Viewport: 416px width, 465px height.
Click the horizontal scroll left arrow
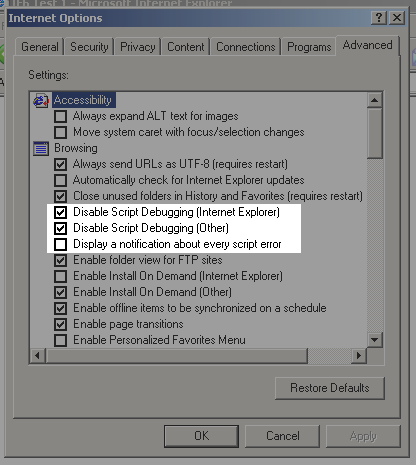coord(37,355)
